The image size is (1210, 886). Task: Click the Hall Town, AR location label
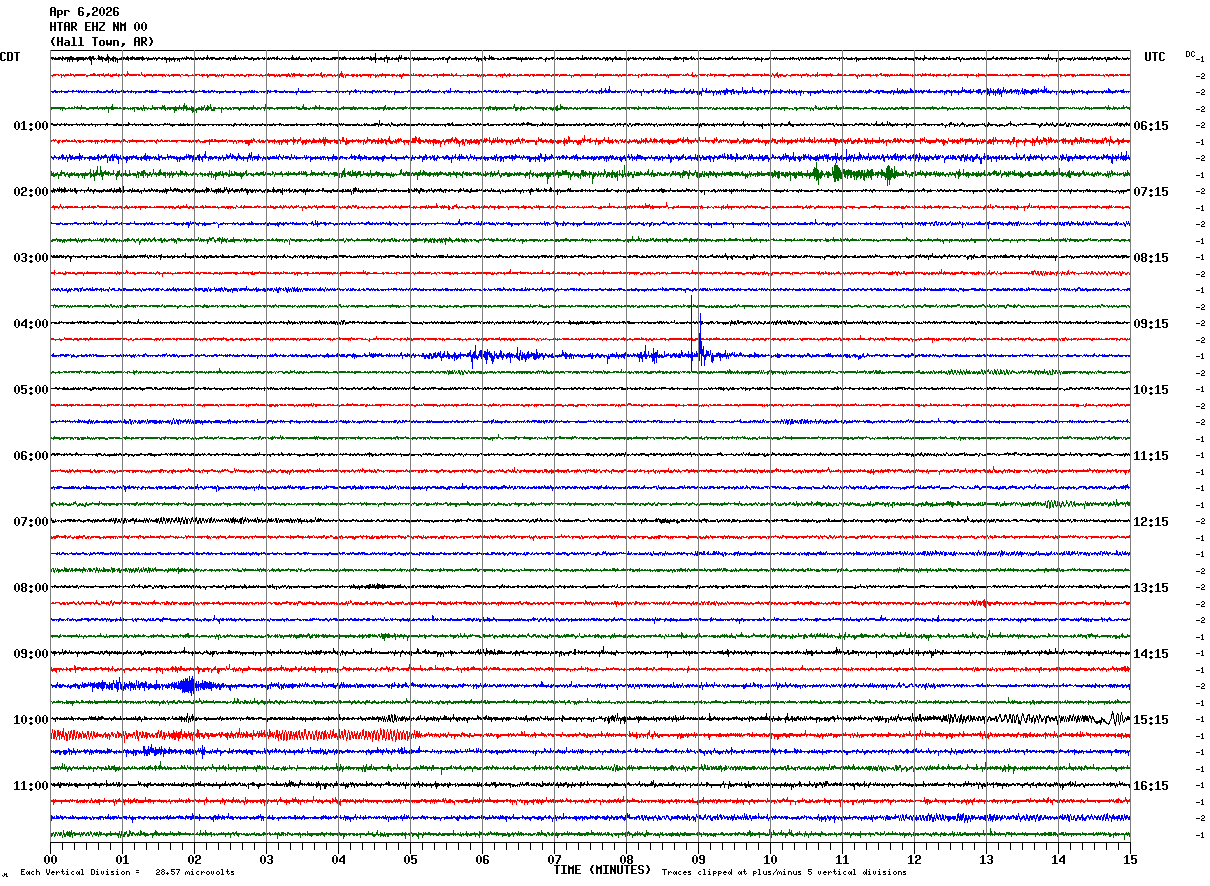[102, 42]
